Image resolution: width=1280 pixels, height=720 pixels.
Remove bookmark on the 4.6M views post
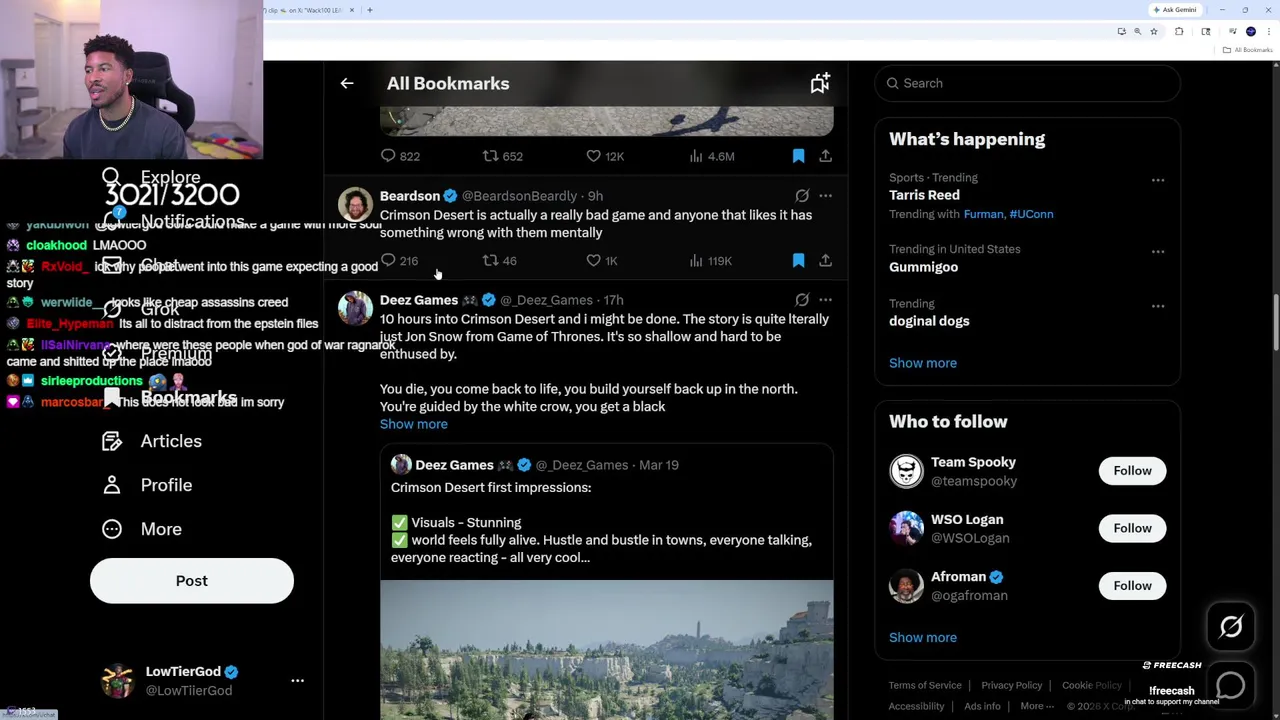(798, 156)
